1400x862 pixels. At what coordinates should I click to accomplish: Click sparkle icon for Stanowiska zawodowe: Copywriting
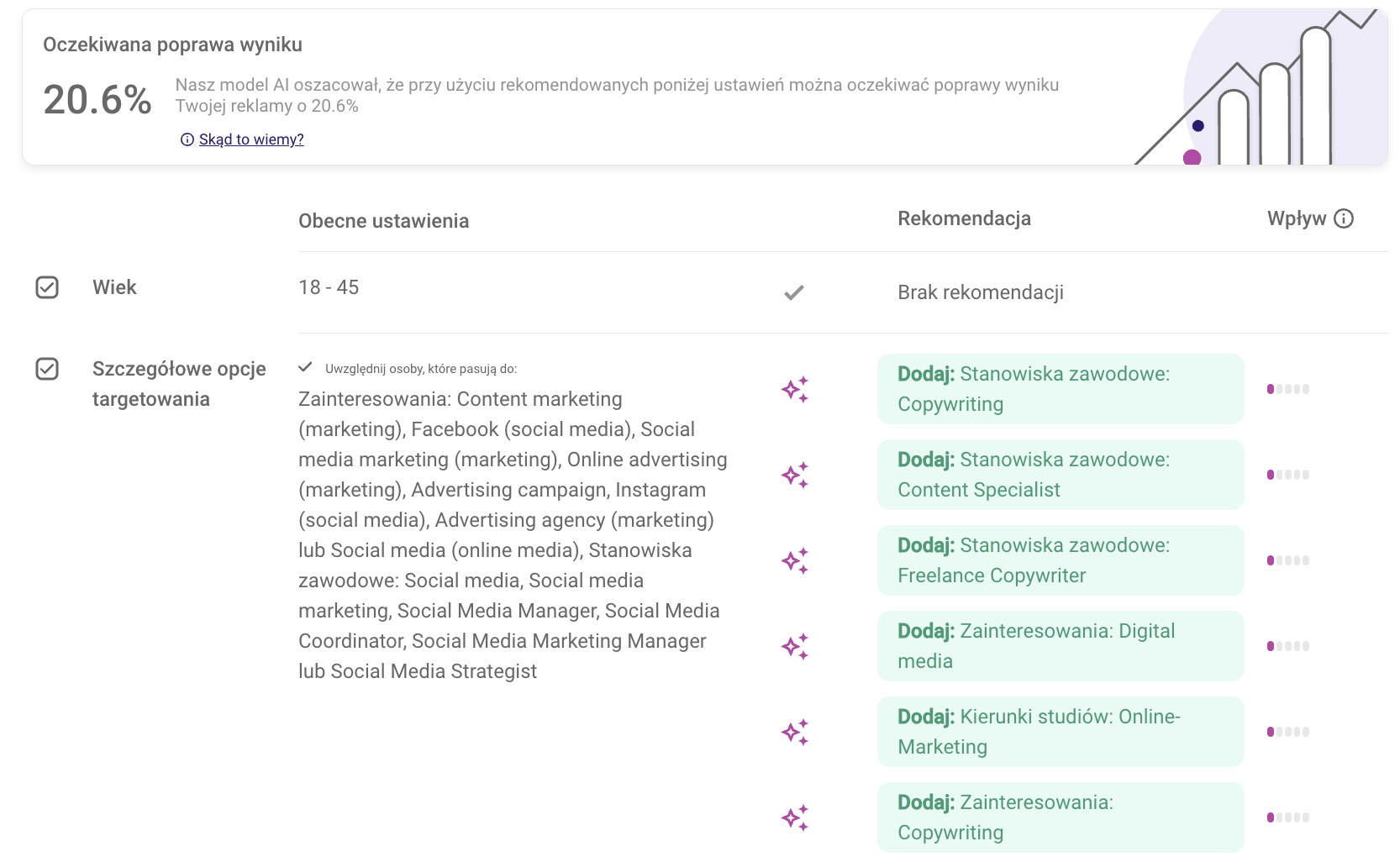tap(795, 389)
